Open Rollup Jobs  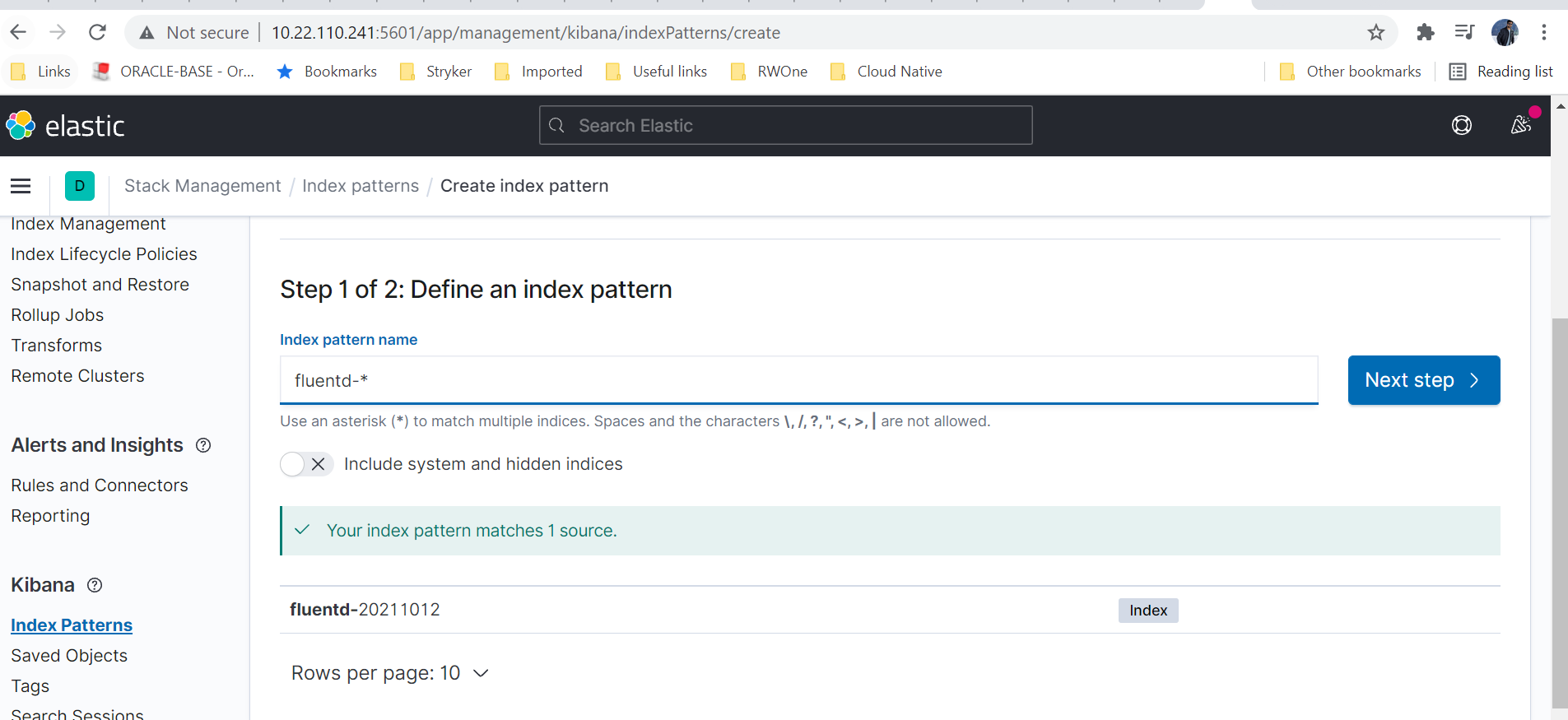pyautogui.click(x=57, y=315)
